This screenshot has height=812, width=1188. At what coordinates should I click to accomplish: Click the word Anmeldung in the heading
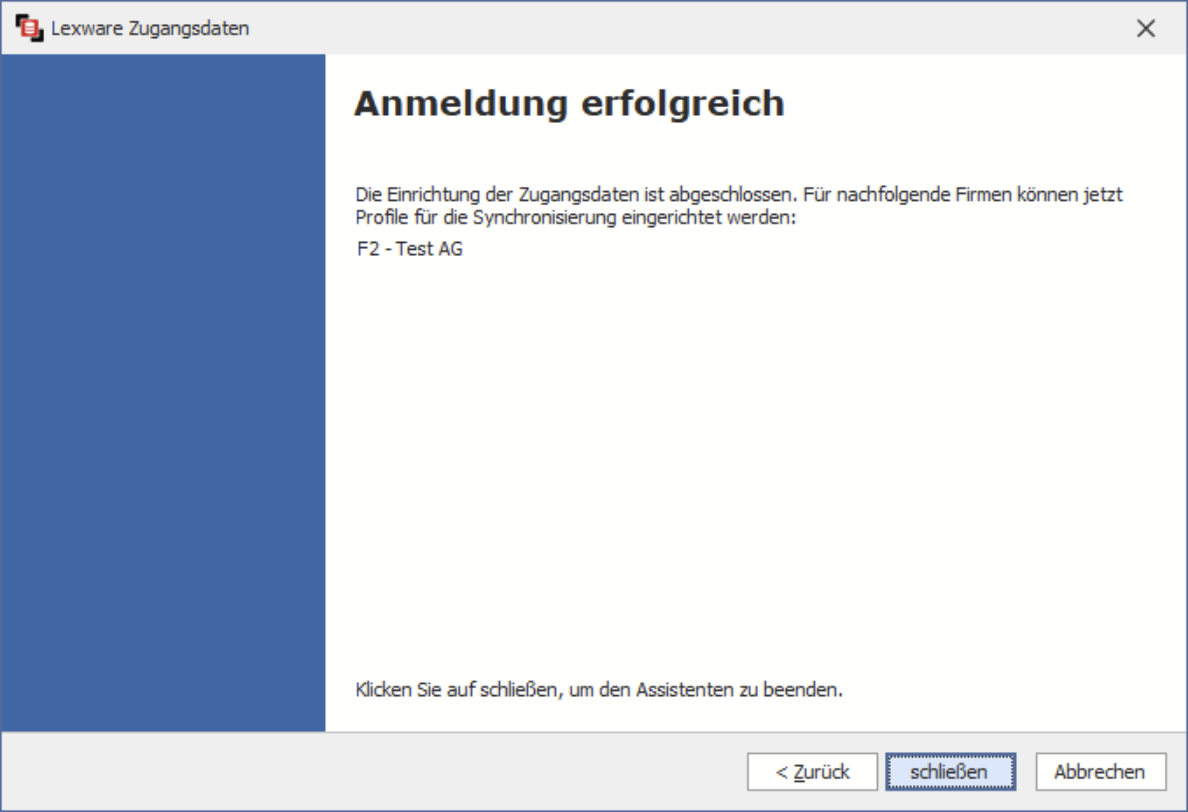tap(461, 104)
